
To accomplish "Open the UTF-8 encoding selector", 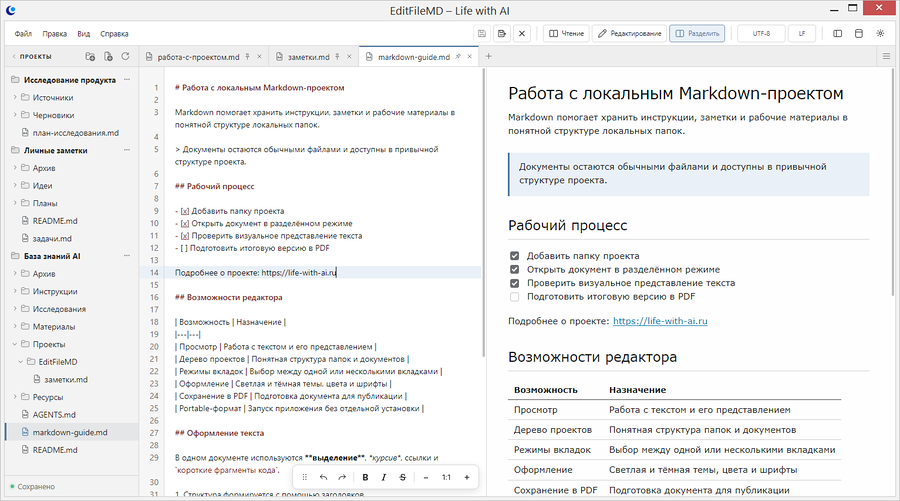I will point(761,34).
